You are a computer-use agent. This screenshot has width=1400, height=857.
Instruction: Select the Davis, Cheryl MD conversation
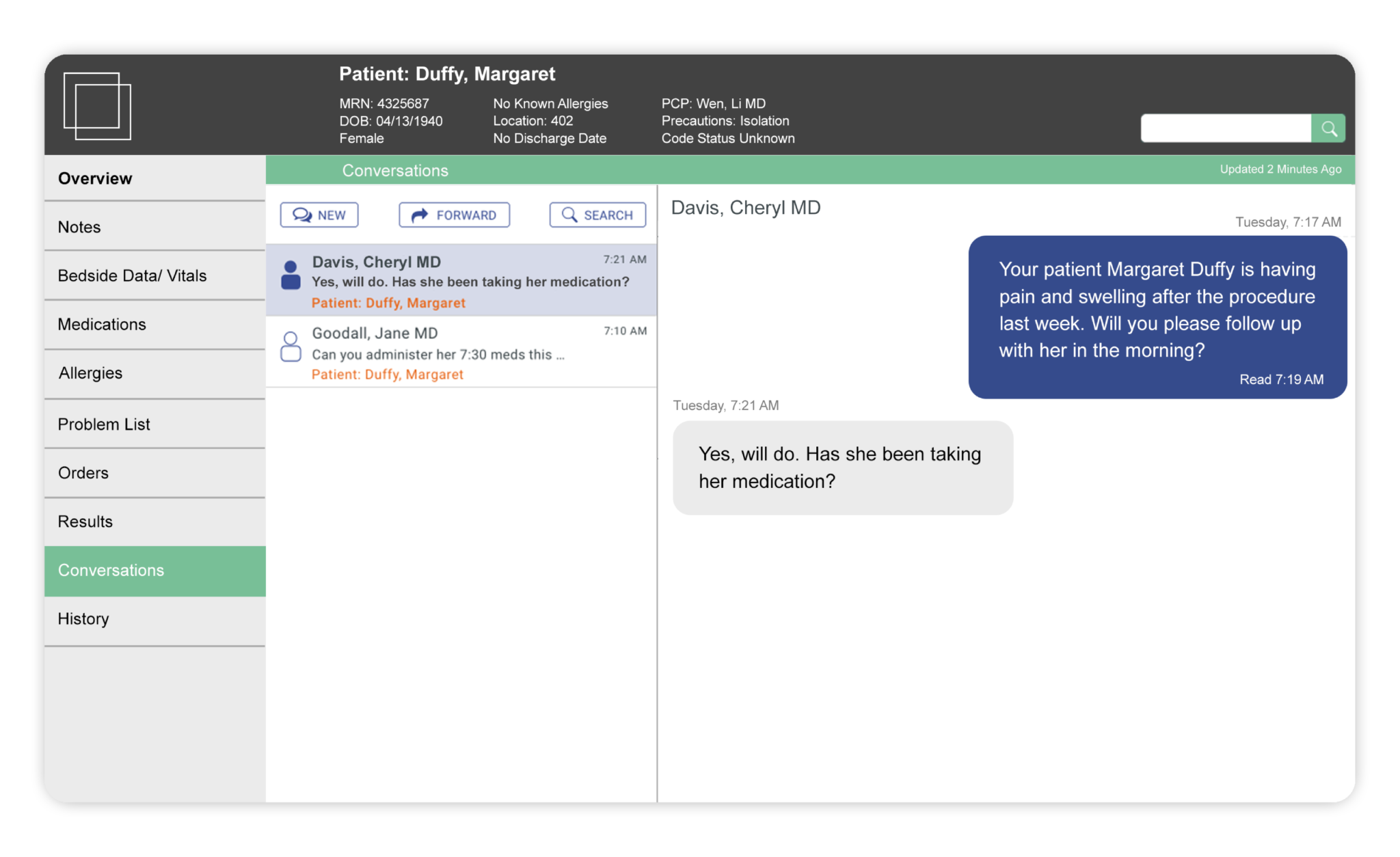tap(461, 280)
